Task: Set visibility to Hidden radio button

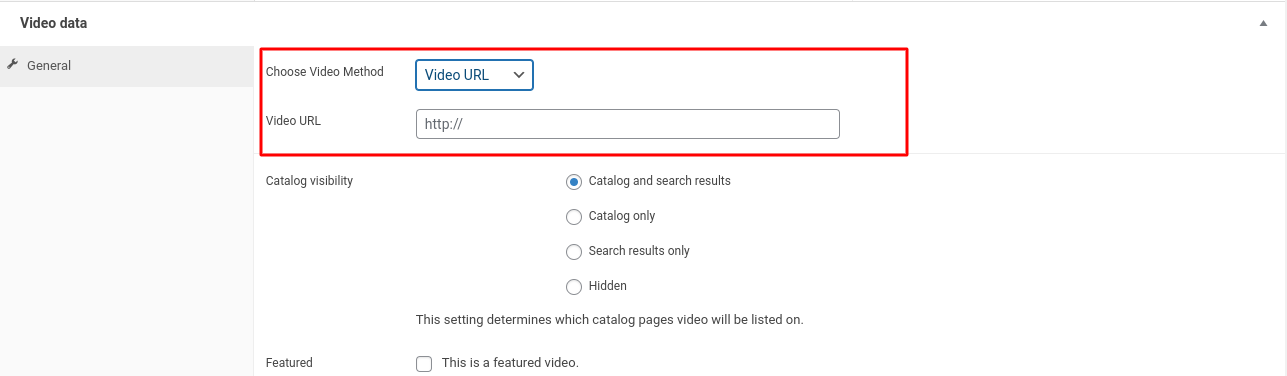Action: pyautogui.click(x=574, y=287)
